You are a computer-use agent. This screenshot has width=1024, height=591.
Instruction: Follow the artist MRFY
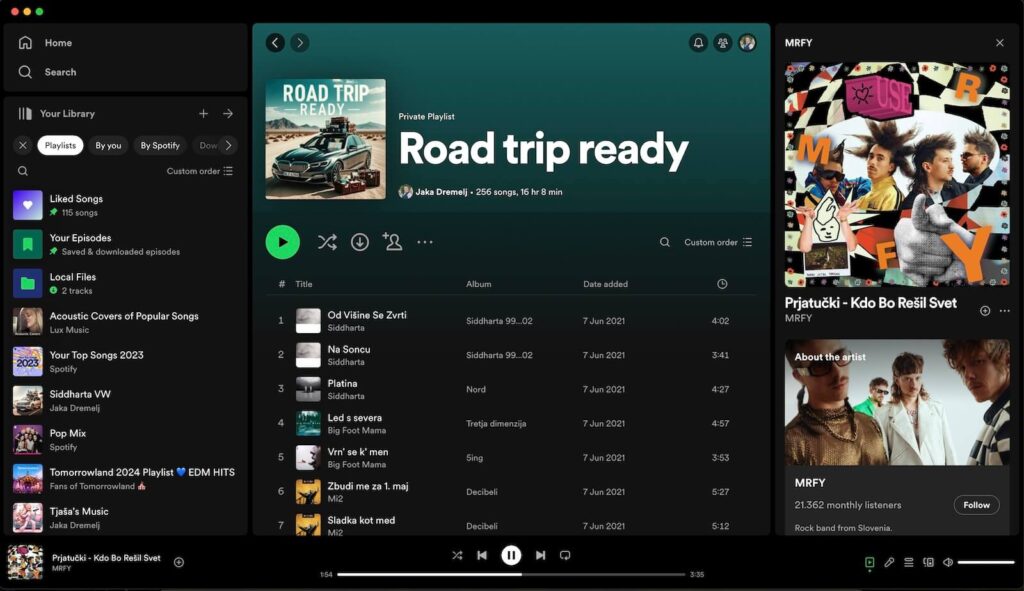pyautogui.click(x=976, y=505)
